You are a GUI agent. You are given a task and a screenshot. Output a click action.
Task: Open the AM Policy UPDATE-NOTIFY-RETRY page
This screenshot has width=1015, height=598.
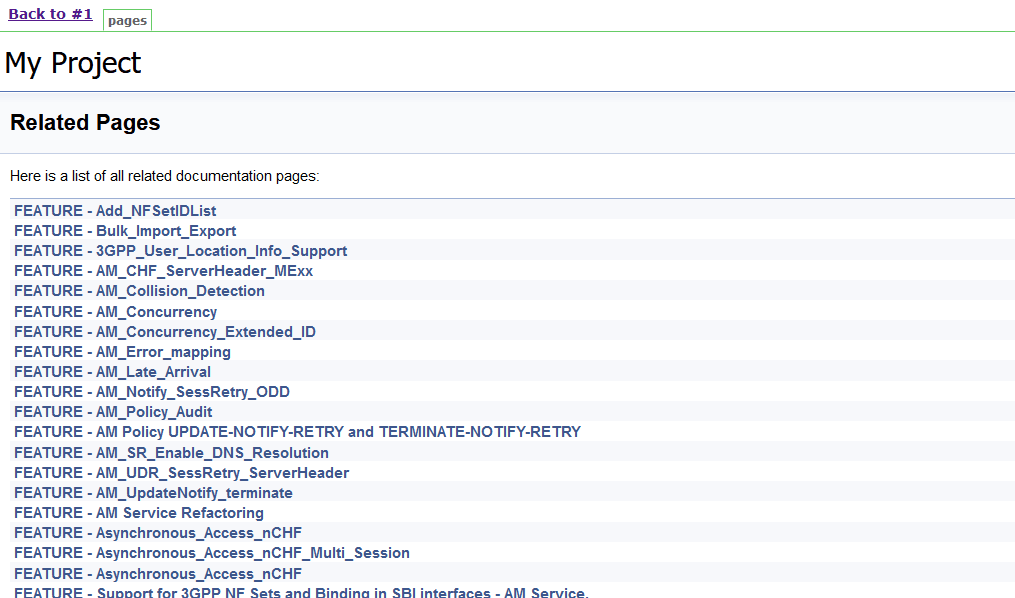[x=295, y=431]
